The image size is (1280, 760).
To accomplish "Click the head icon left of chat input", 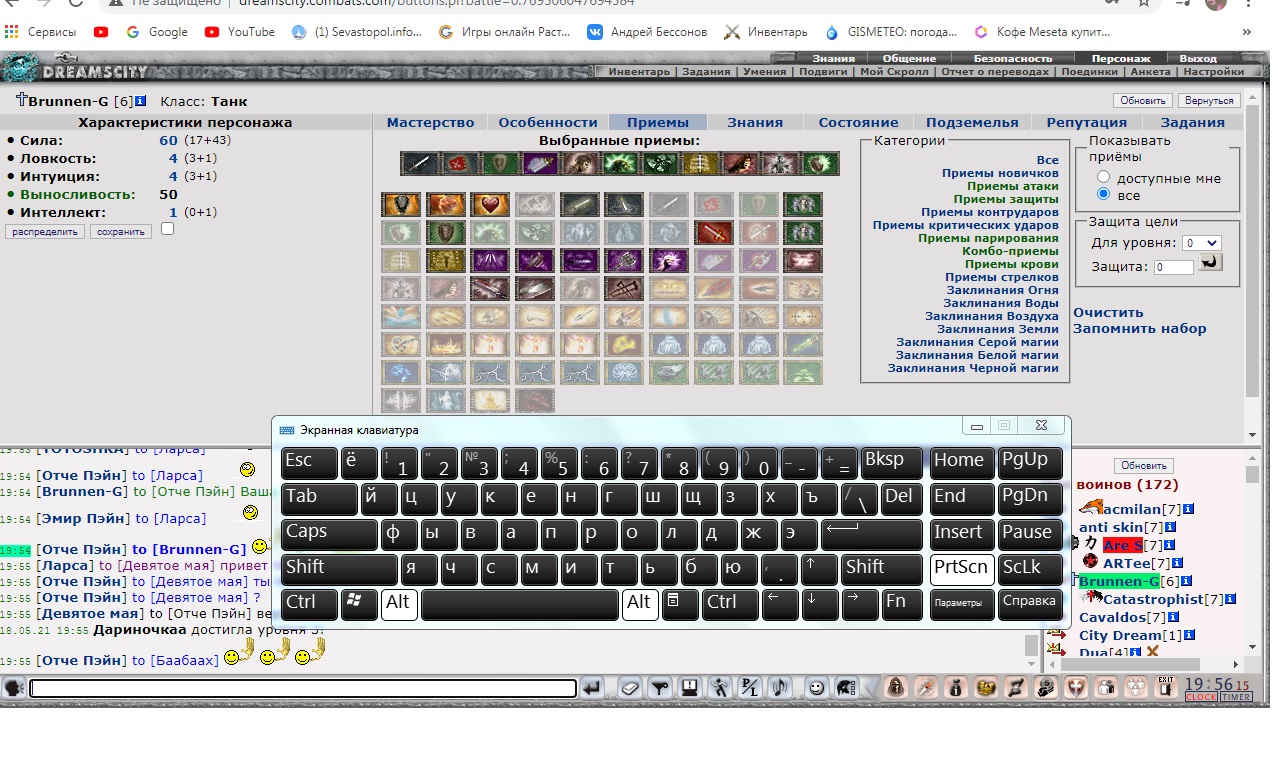I will tap(14, 688).
